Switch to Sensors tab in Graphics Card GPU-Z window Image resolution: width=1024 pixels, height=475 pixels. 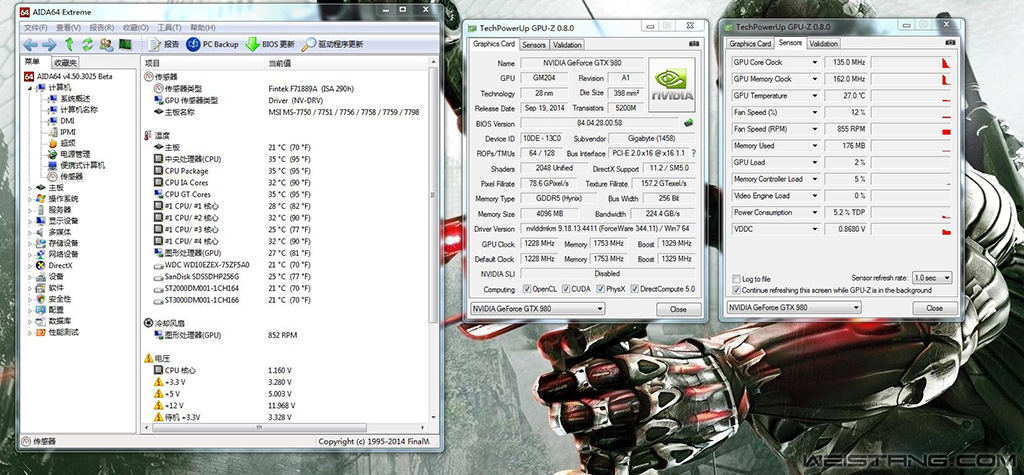tap(534, 45)
